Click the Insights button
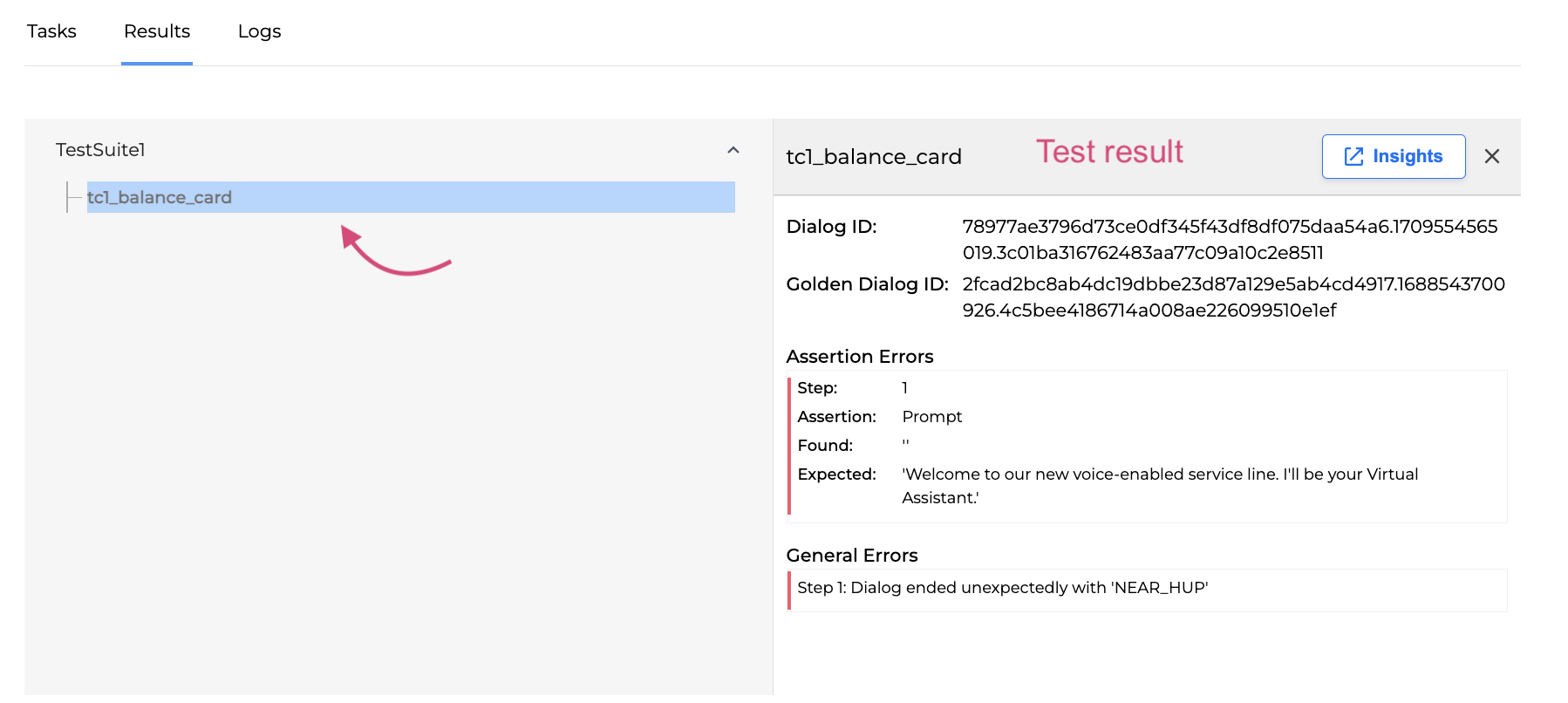Screen dimensions: 1568x703 [x=1393, y=156]
